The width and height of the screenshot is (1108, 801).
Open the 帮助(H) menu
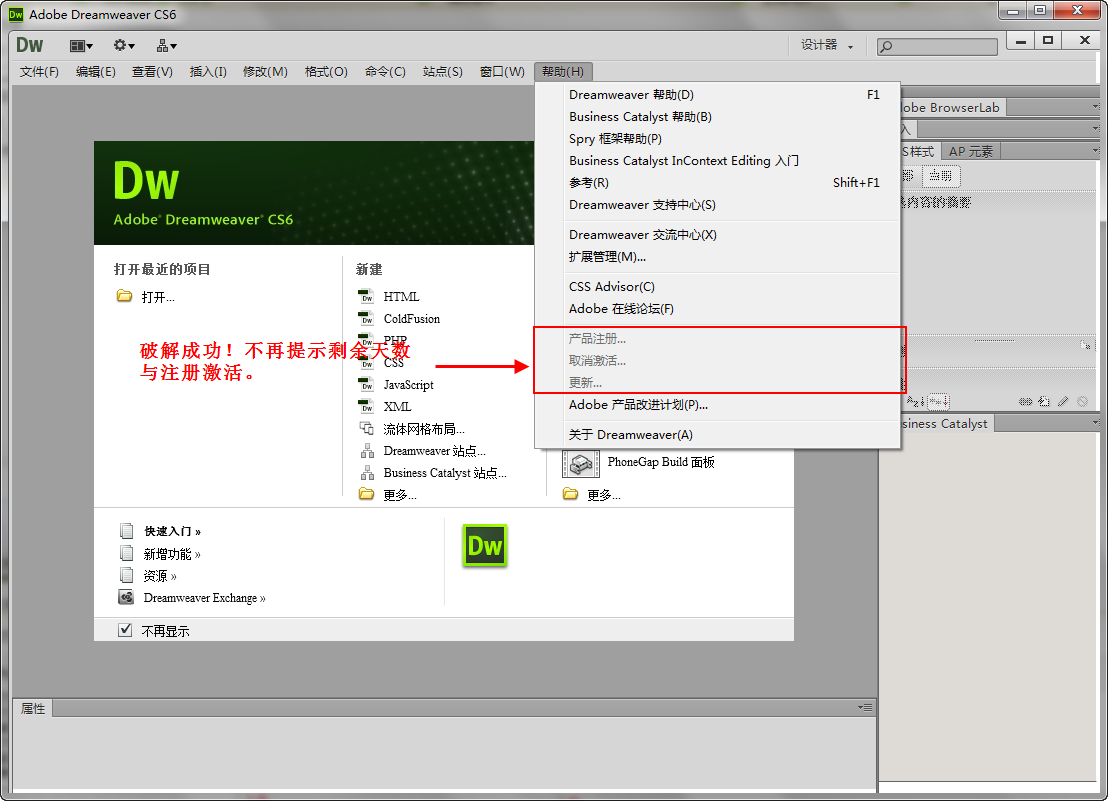pyautogui.click(x=563, y=71)
